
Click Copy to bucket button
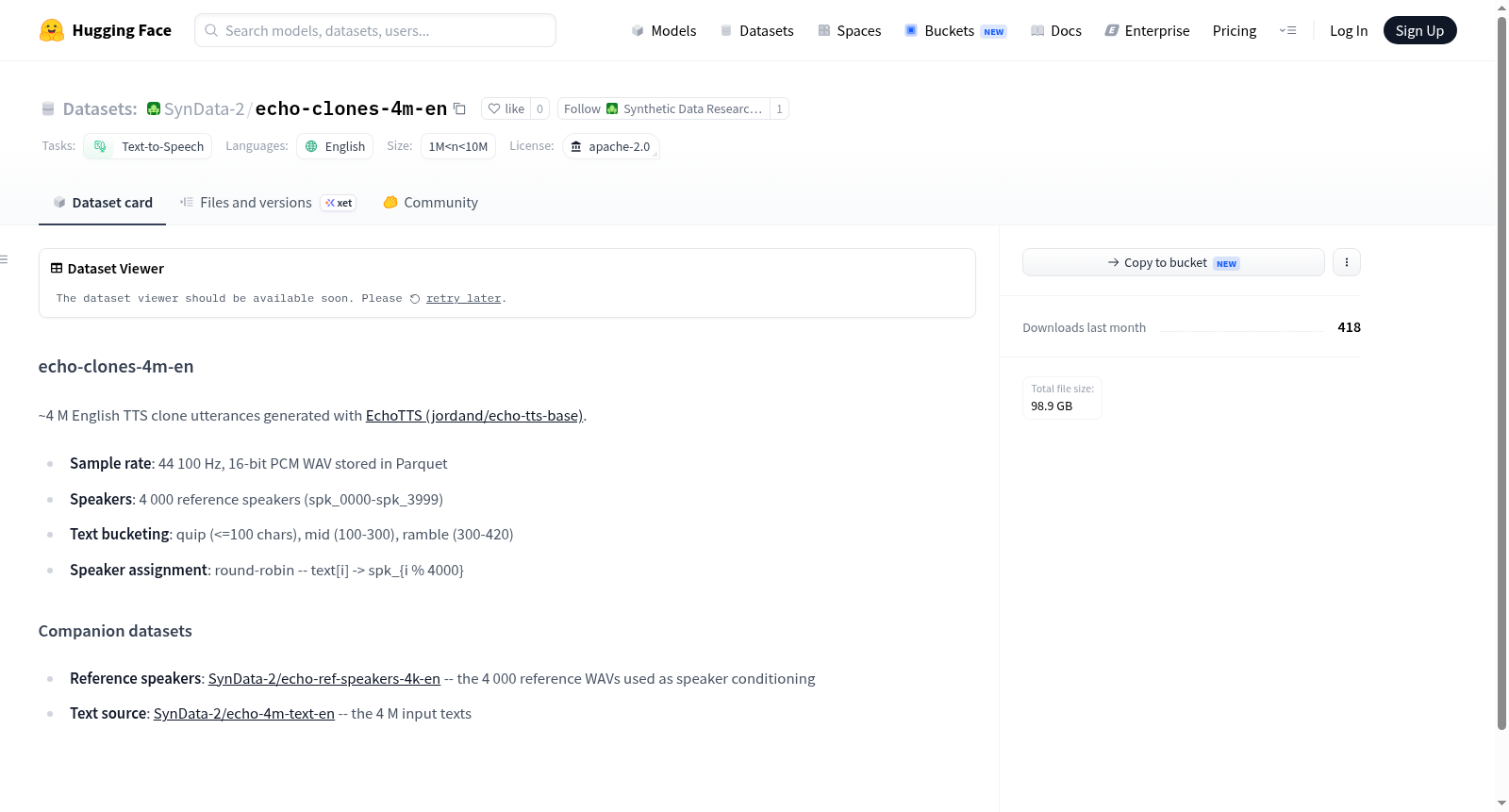pyautogui.click(x=1173, y=262)
